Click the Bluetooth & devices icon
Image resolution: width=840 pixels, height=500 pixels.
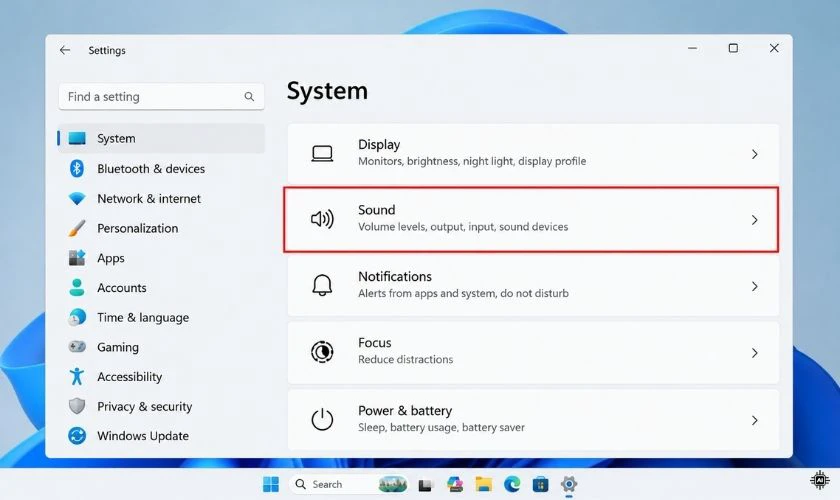click(x=77, y=168)
